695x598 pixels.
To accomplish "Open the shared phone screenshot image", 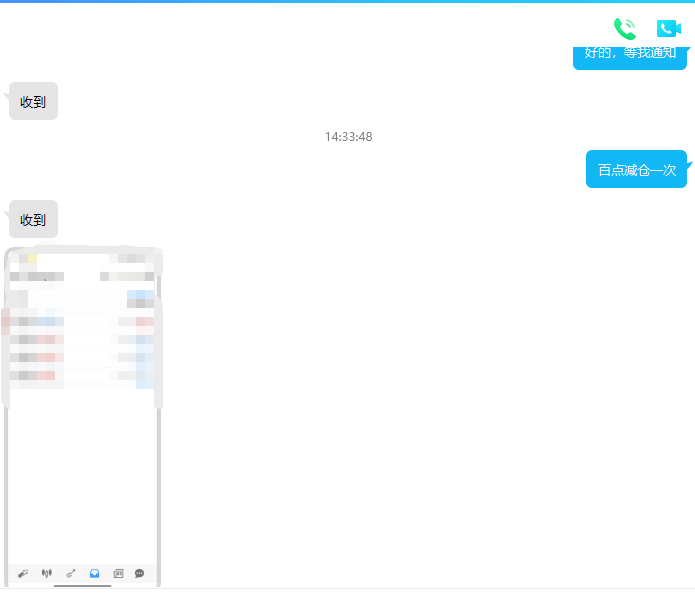I will [x=82, y=416].
